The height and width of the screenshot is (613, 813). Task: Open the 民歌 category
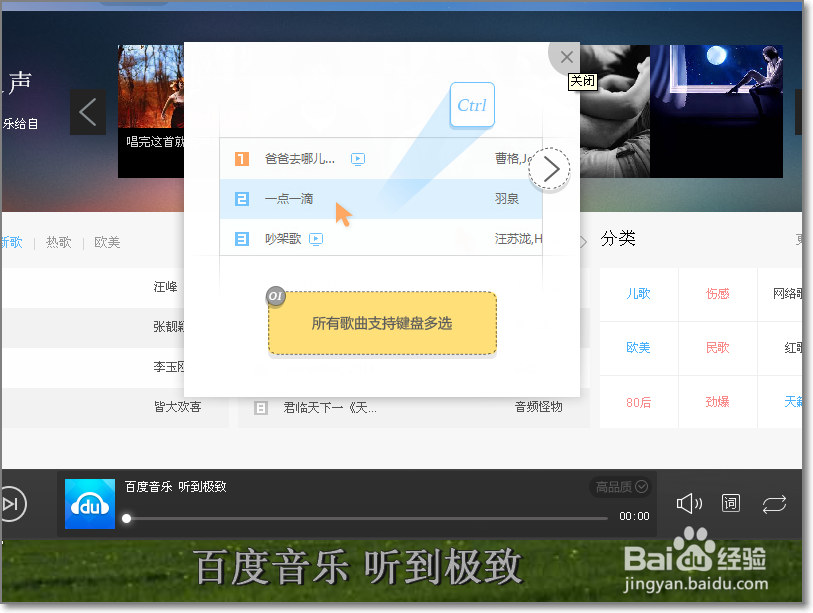tap(718, 347)
